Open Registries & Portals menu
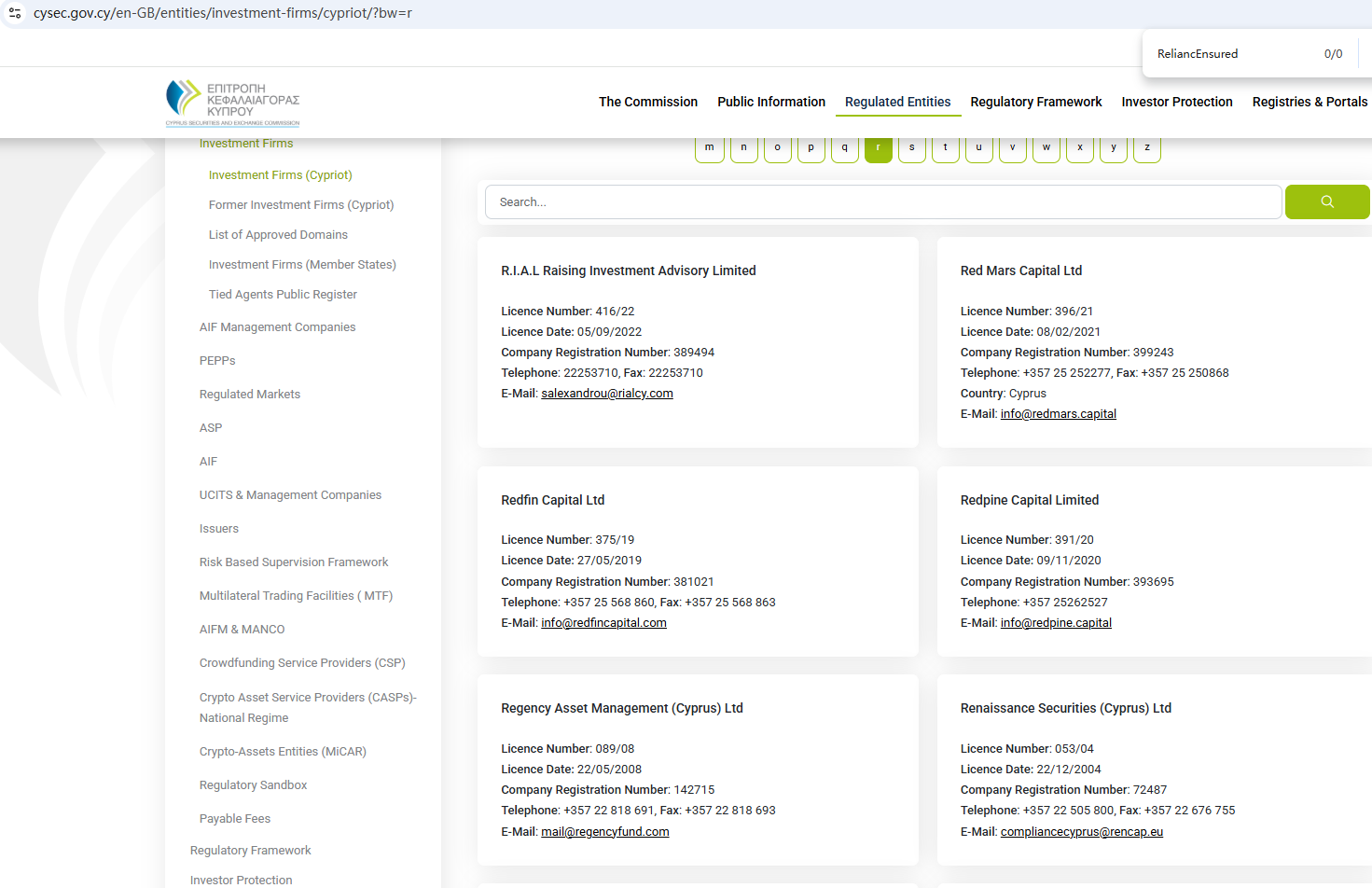The height and width of the screenshot is (888, 1372). pos(1309,102)
